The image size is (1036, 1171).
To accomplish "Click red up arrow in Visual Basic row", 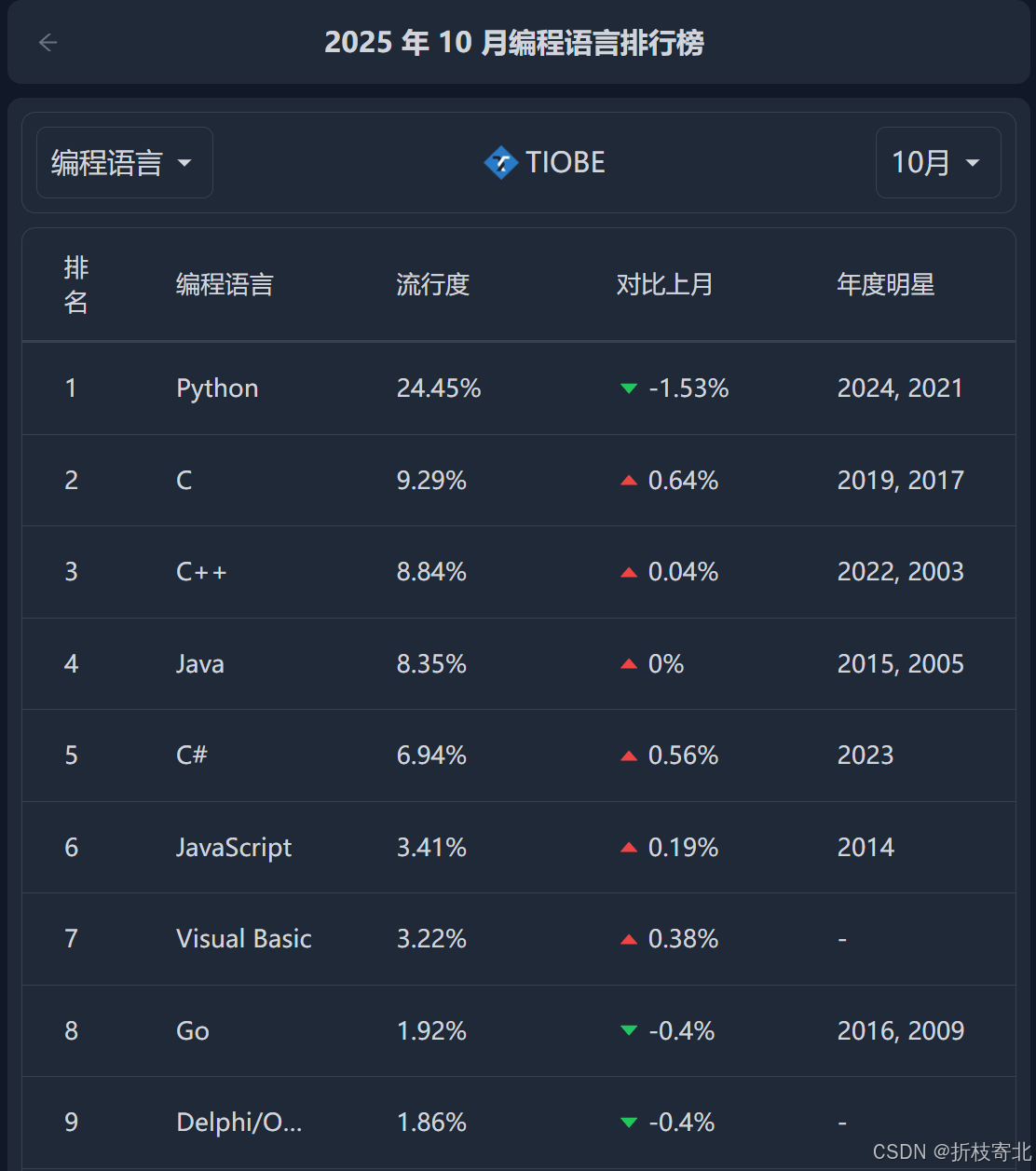I will [x=629, y=939].
